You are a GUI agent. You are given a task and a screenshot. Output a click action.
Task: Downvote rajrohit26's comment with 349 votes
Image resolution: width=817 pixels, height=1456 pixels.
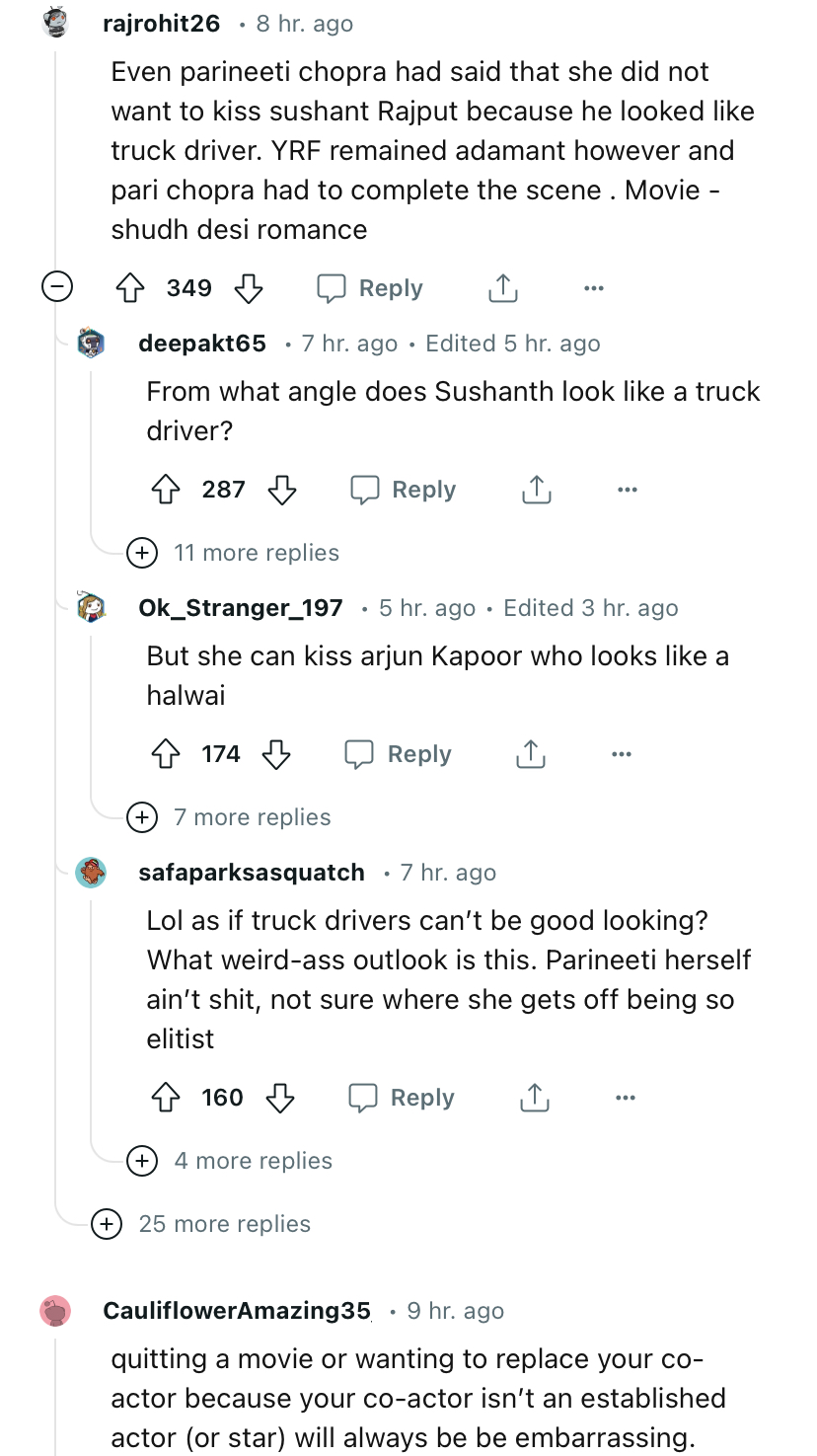point(248,288)
